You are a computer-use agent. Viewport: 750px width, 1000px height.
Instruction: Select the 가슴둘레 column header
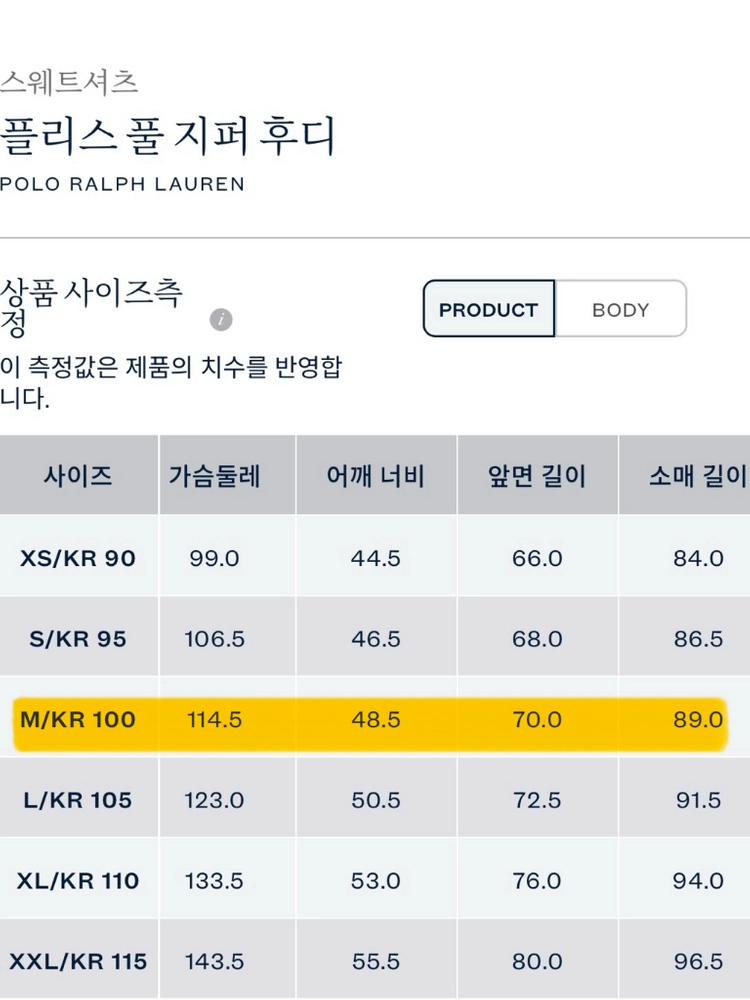(214, 476)
